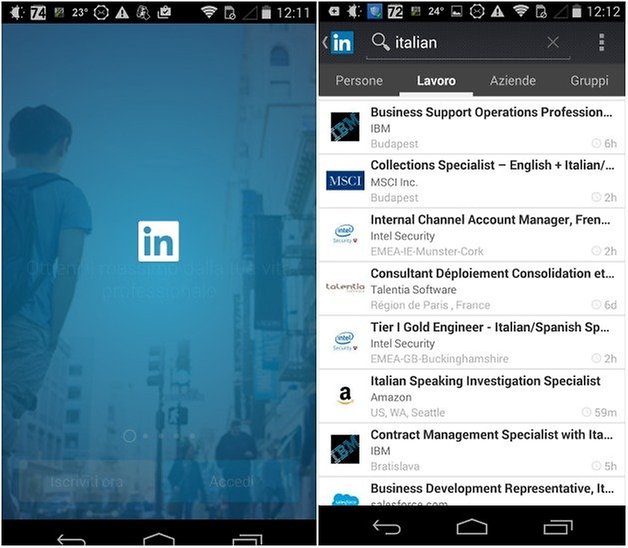
Task: Open the Gruppi tab
Action: point(589,81)
